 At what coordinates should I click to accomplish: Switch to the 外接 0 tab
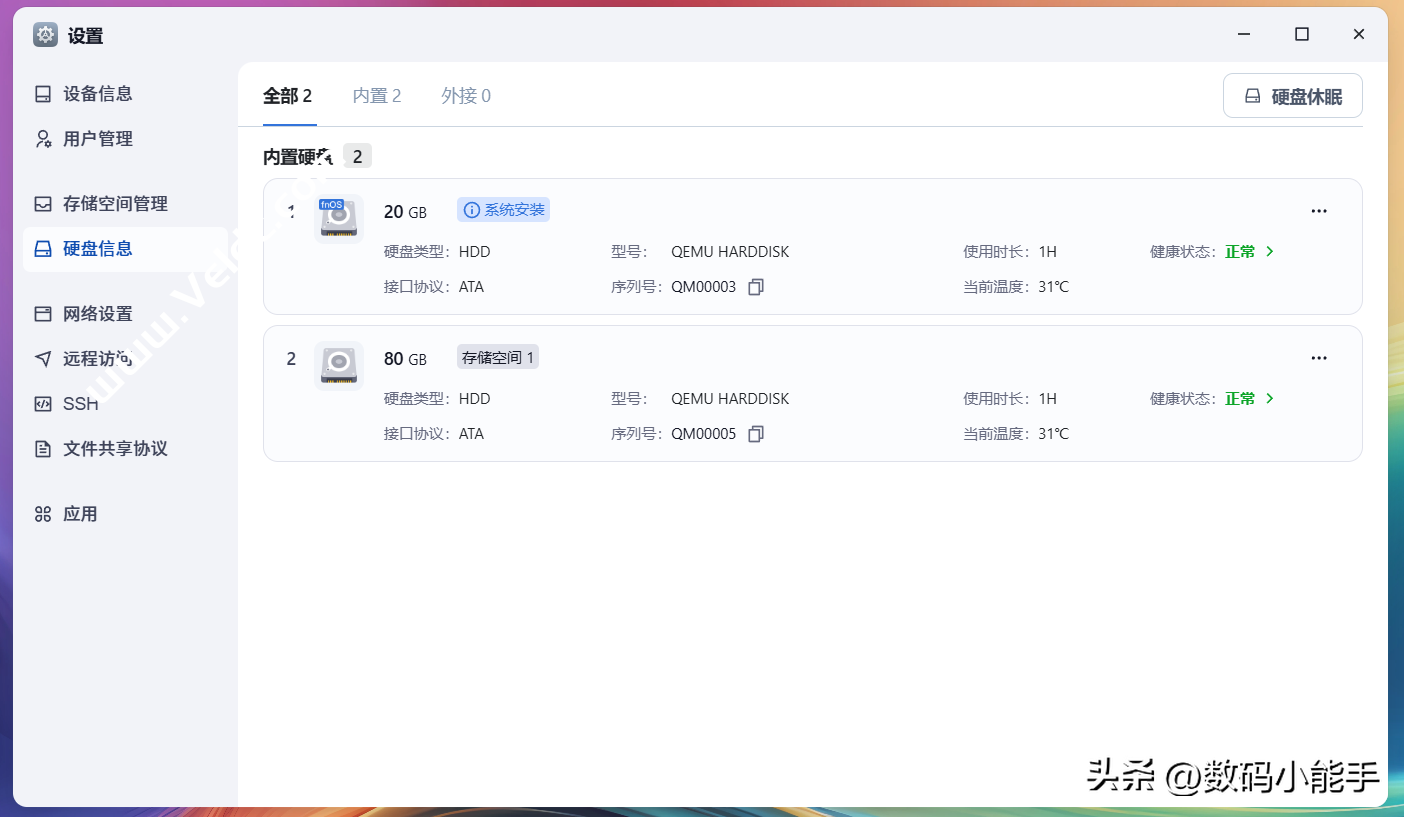(x=466, y=96)
